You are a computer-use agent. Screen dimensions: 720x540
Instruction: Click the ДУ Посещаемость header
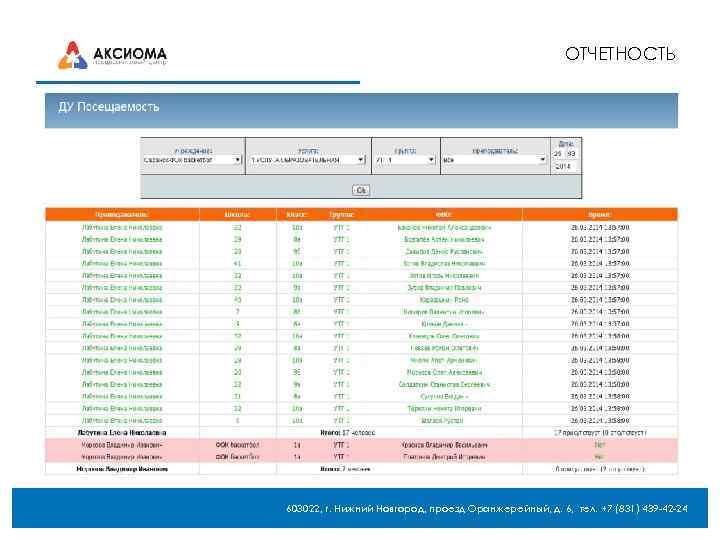pyautogui.click(x=361, y=111)
